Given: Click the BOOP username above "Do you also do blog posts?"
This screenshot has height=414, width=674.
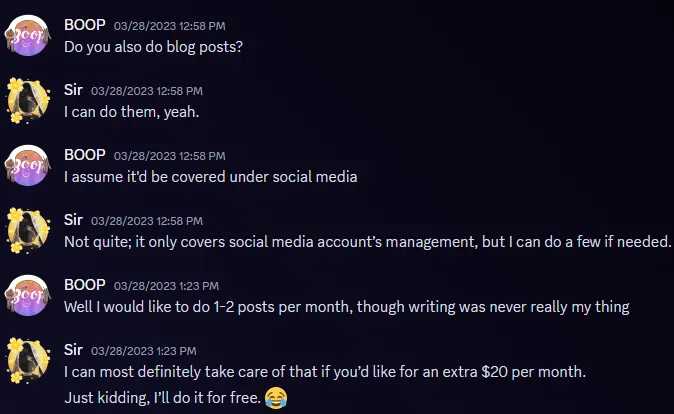Looking at the screenshot, I should (84, 24).
